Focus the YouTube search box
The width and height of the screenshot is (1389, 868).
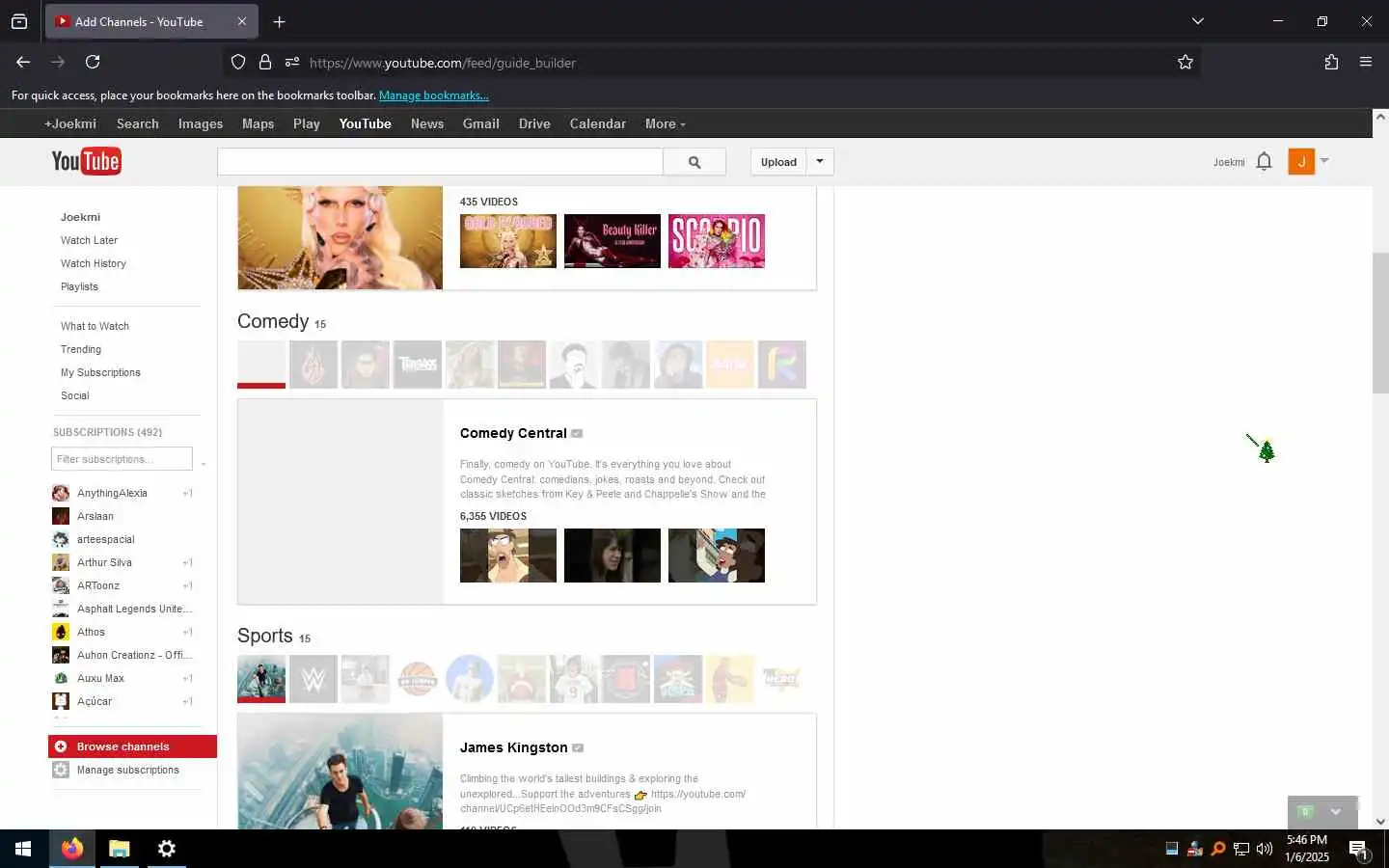pos(440,162)
